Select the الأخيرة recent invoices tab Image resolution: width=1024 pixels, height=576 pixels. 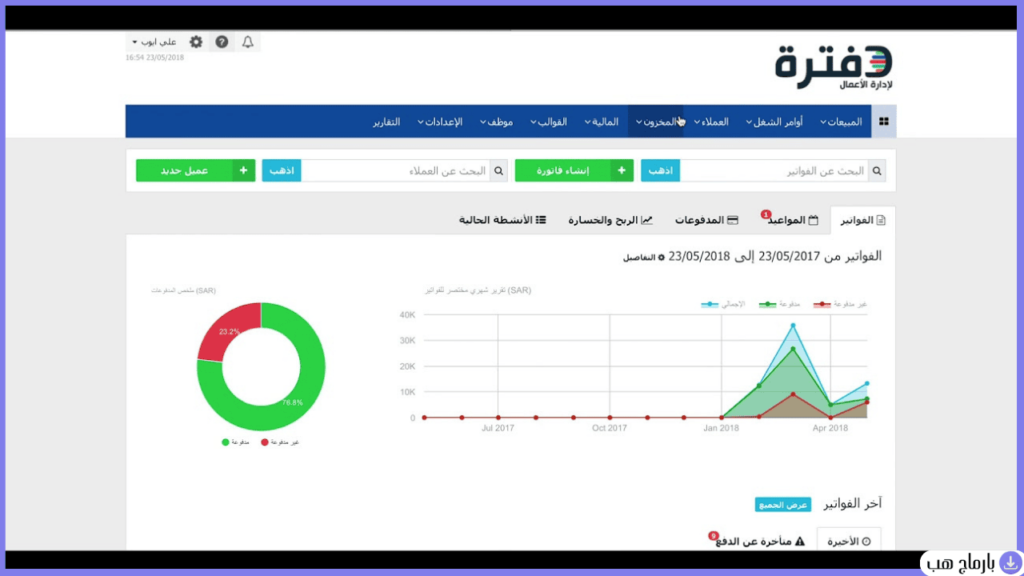pyautogui.click(x=849, y=541)
